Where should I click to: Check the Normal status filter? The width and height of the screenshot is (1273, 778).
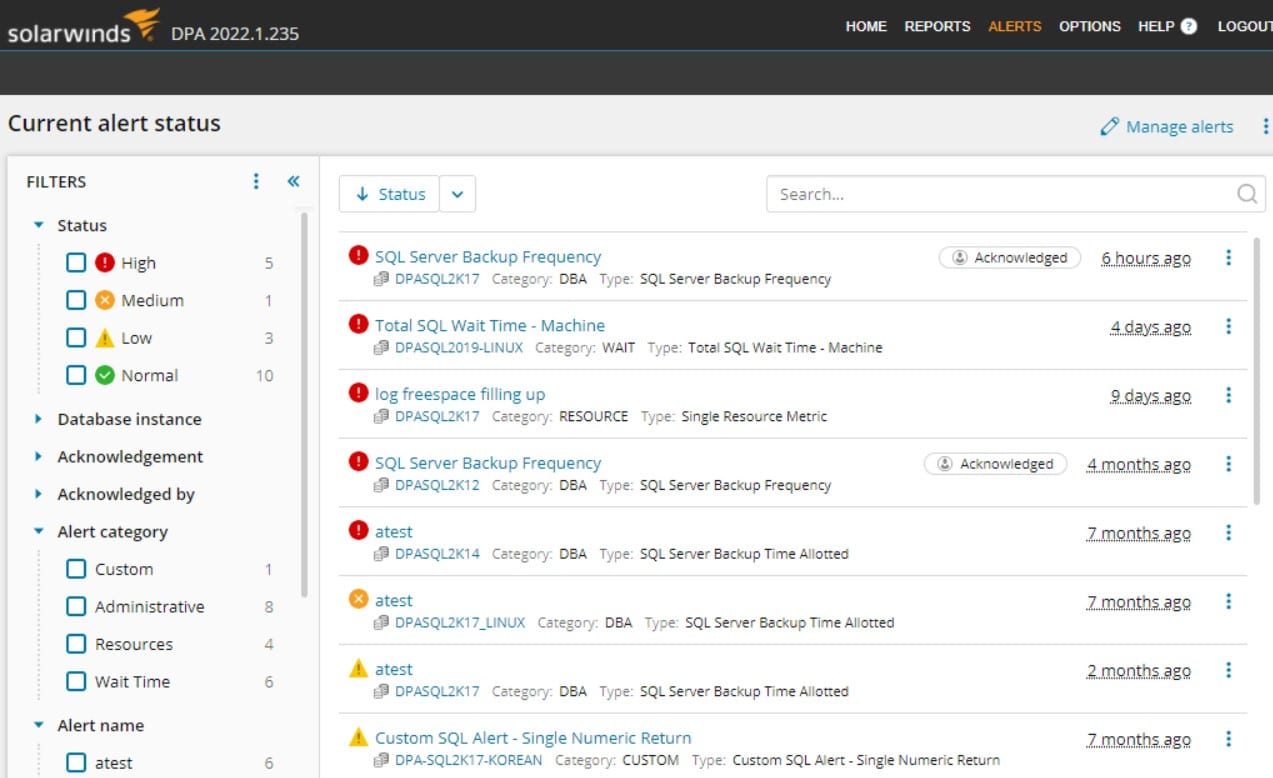[76, 375]
